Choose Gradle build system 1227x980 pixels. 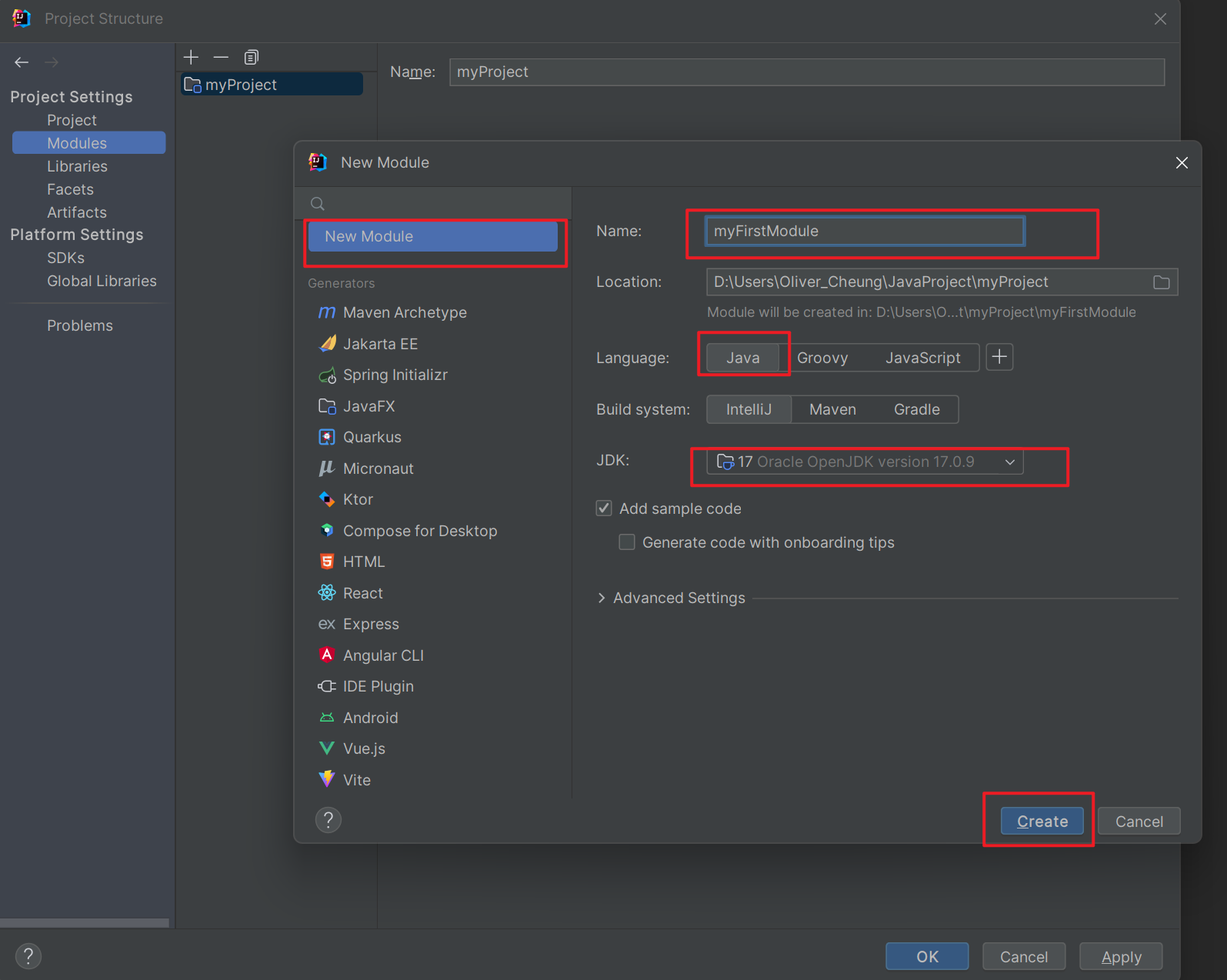916,409
